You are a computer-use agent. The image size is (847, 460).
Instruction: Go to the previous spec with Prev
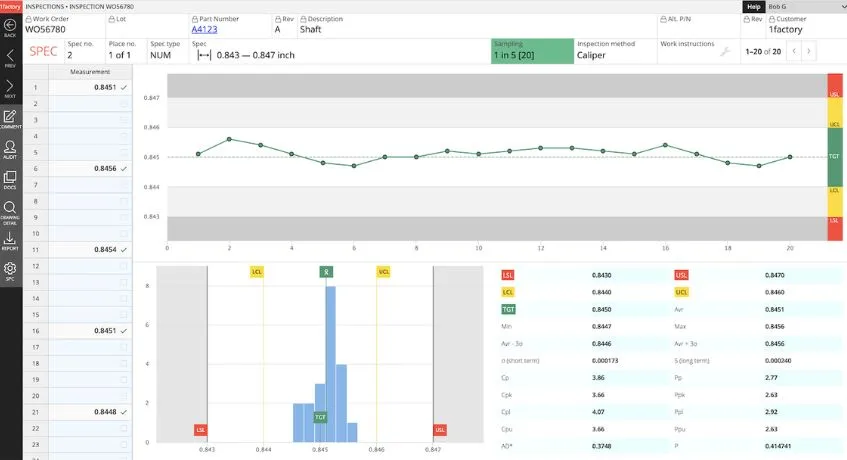coord(10,55)
